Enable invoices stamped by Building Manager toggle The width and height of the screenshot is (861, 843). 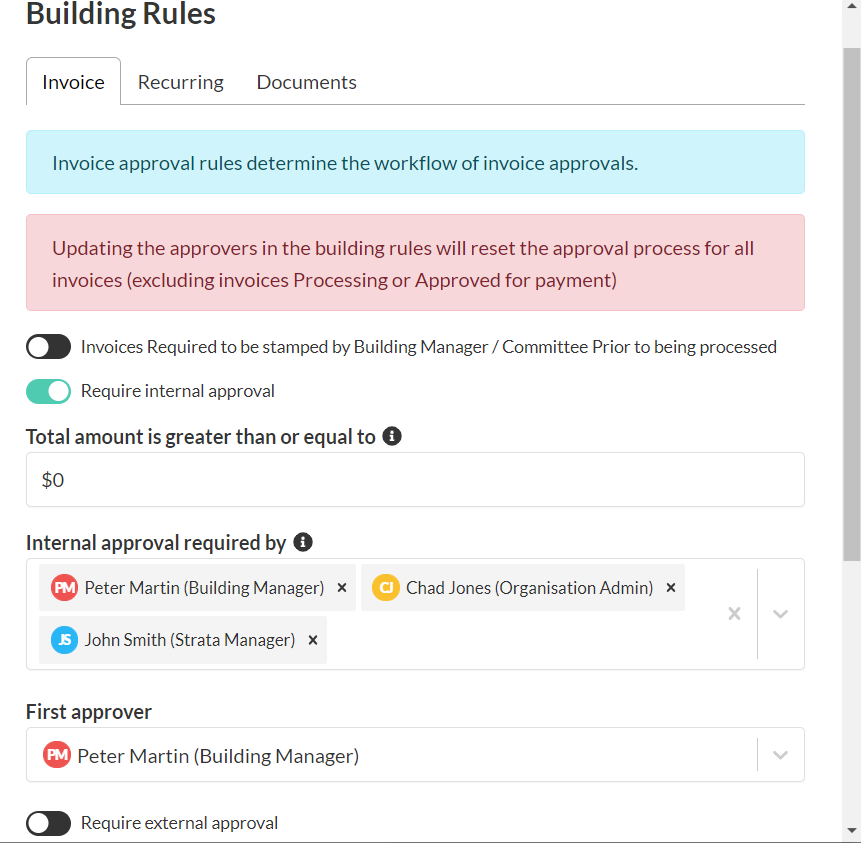coord(48,347)
